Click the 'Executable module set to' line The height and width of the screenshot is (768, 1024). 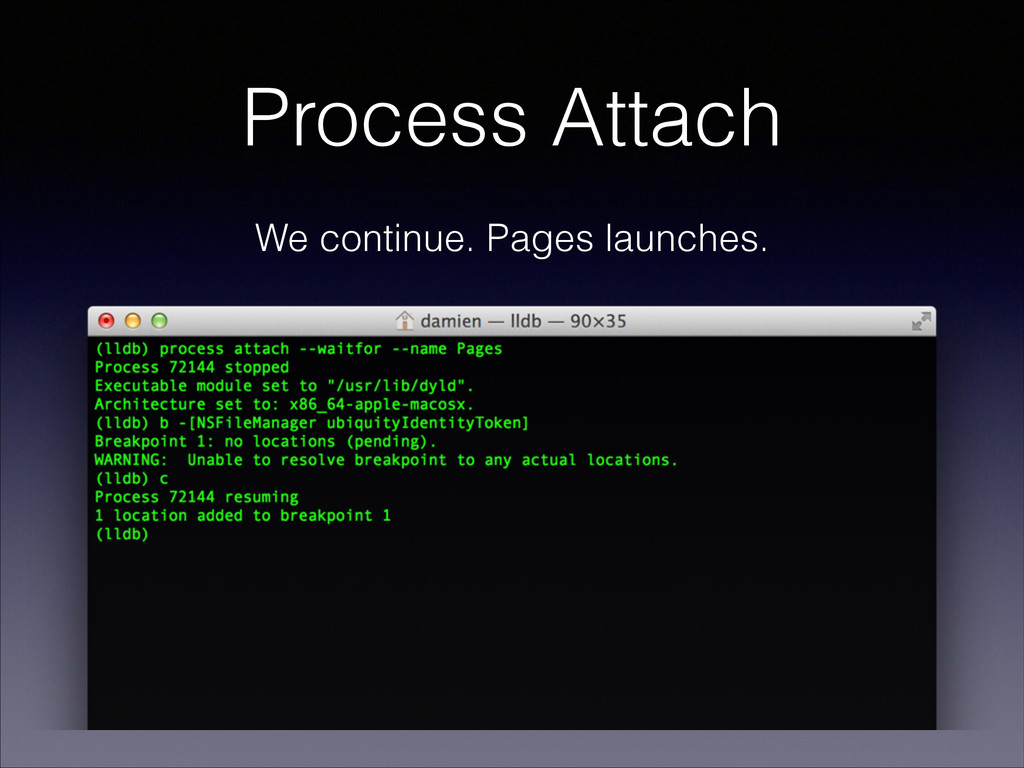pyautogui.click(x=284, y=386)
